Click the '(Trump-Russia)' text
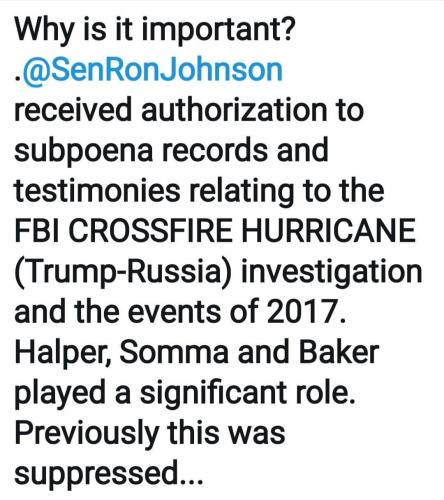Viewport: 444px width, 500px height. click(123, 273)
